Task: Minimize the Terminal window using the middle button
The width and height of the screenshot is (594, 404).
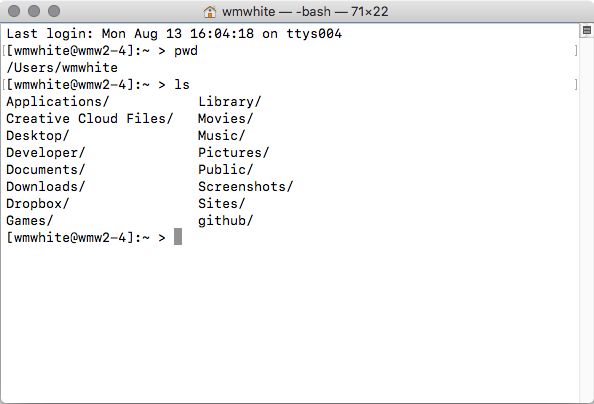Action: pos(34,11)
